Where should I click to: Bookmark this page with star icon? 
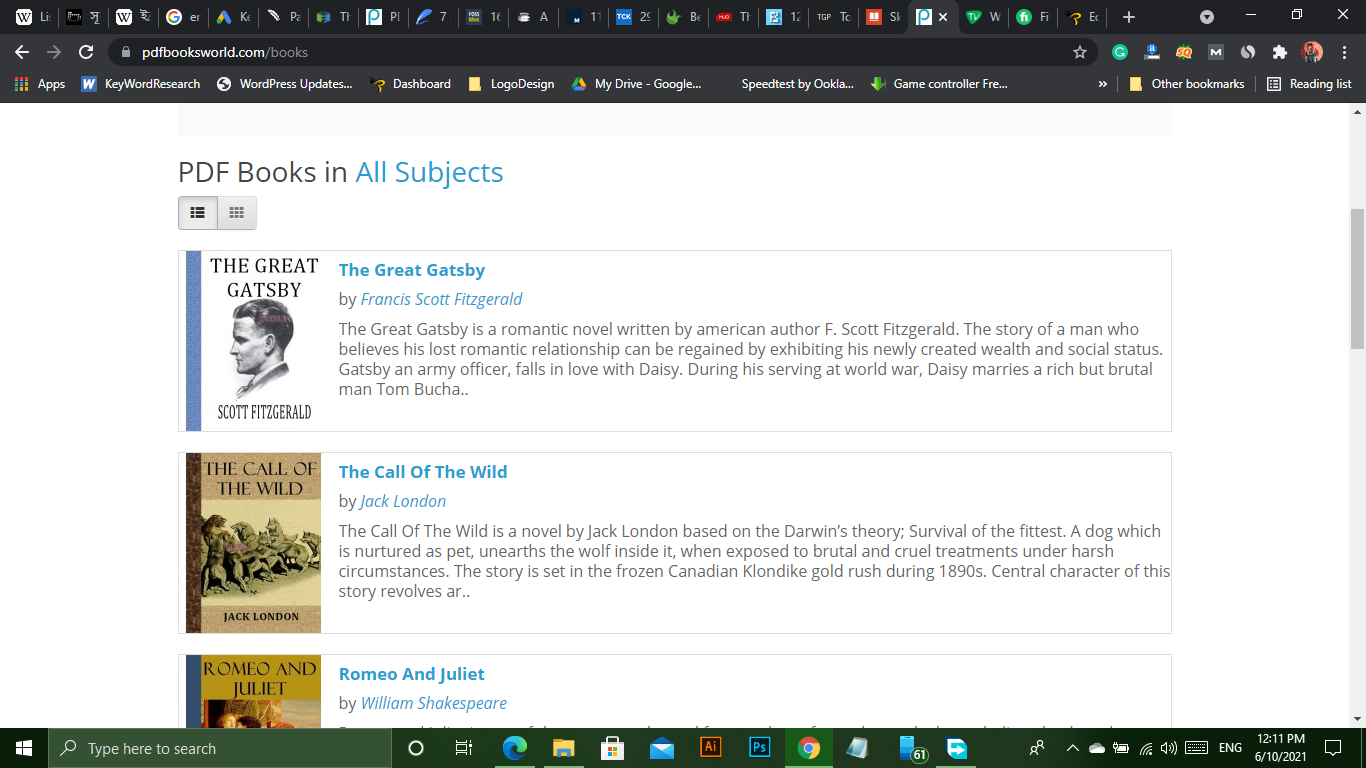[1080, 52]
